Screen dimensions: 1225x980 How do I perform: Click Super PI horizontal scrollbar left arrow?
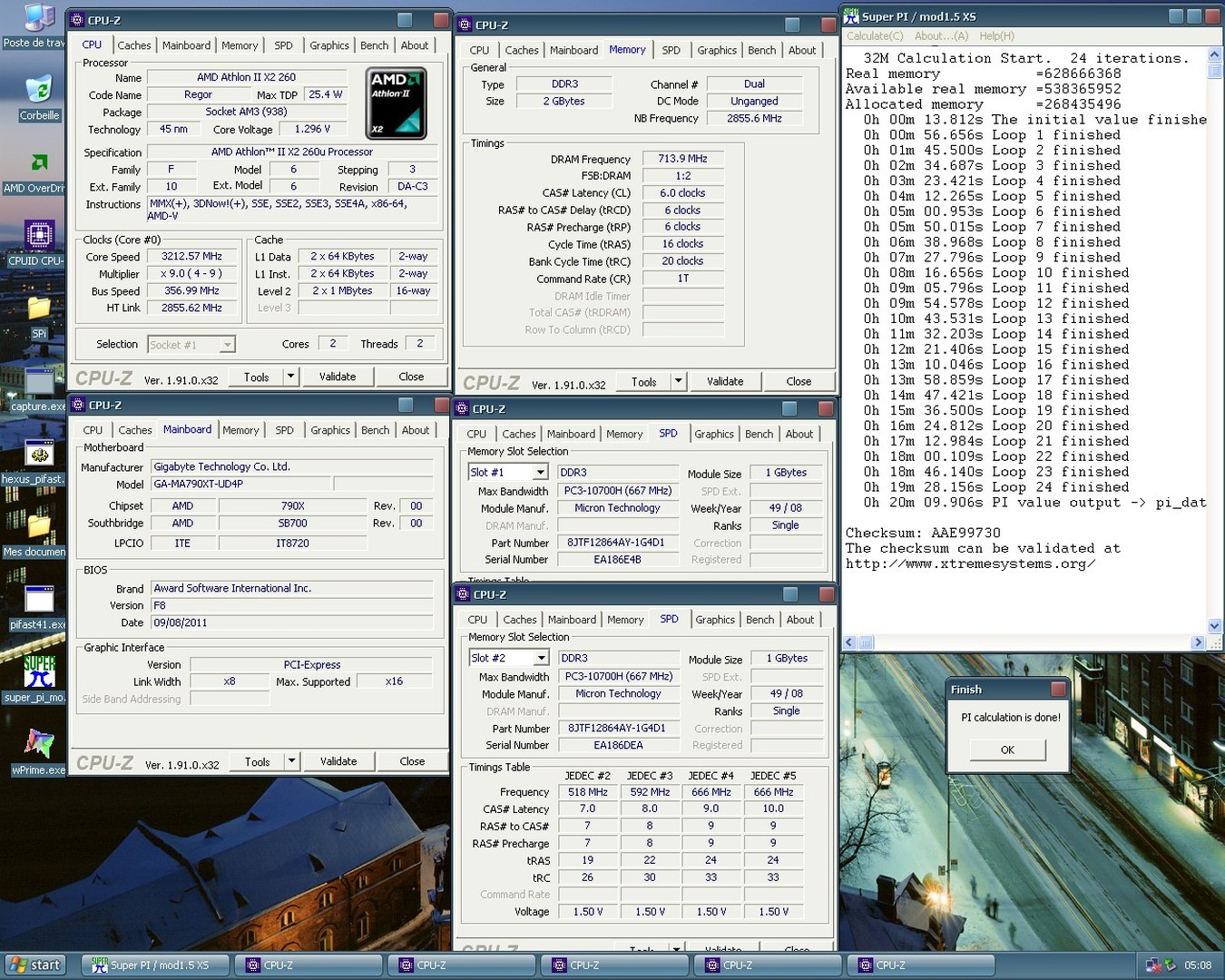tap(850, 642)
